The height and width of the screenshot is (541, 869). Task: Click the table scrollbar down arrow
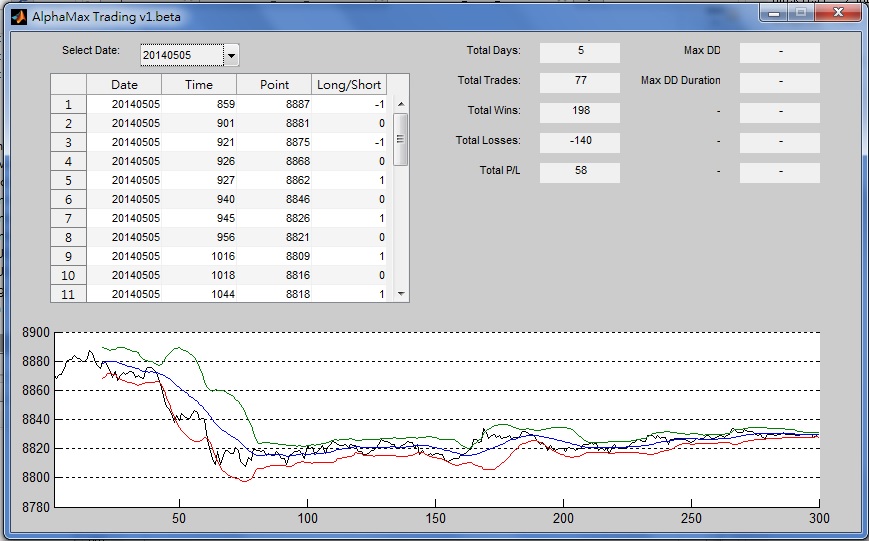[401, 294]
